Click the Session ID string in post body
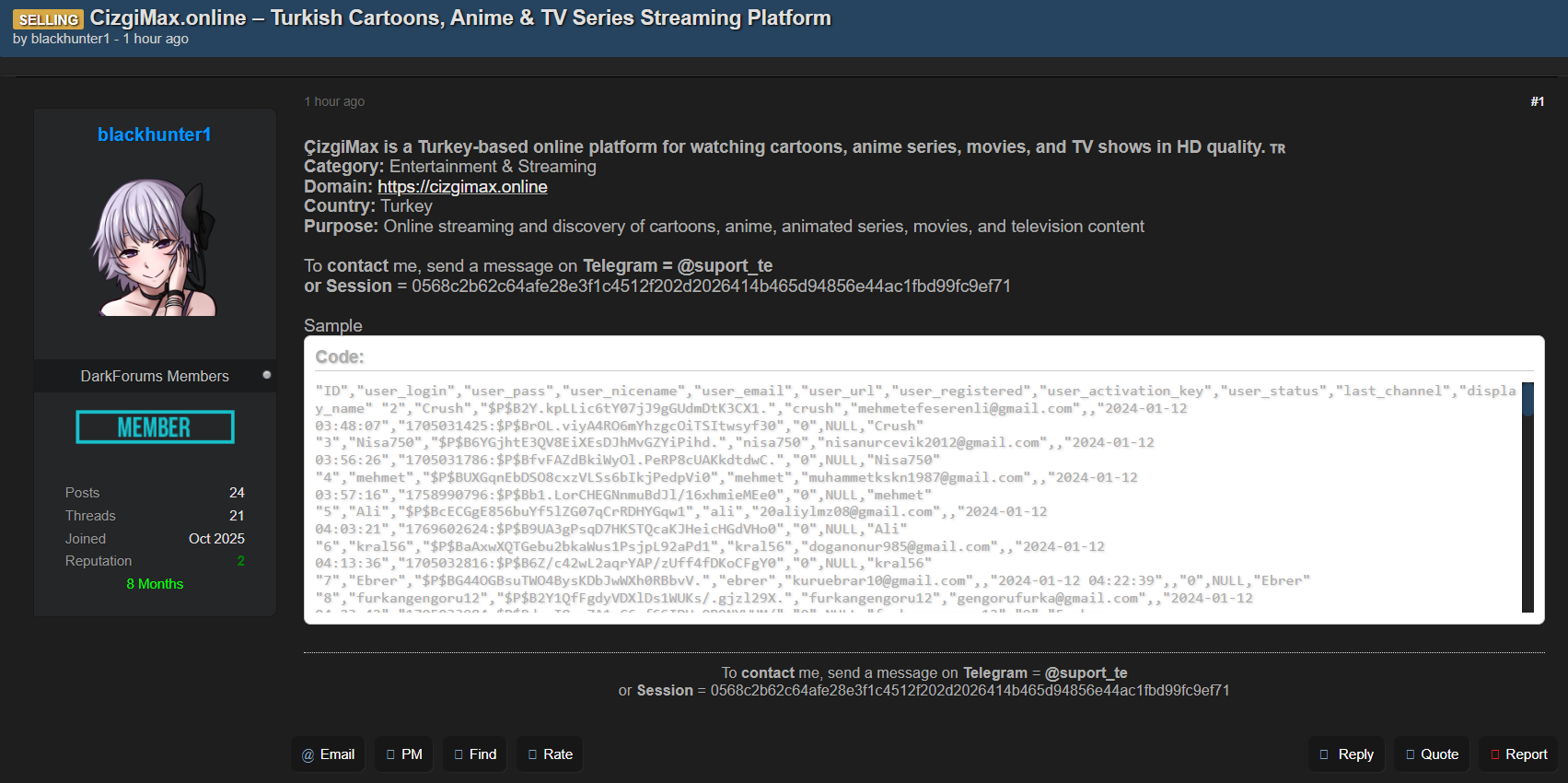 (x=711, y=286)
